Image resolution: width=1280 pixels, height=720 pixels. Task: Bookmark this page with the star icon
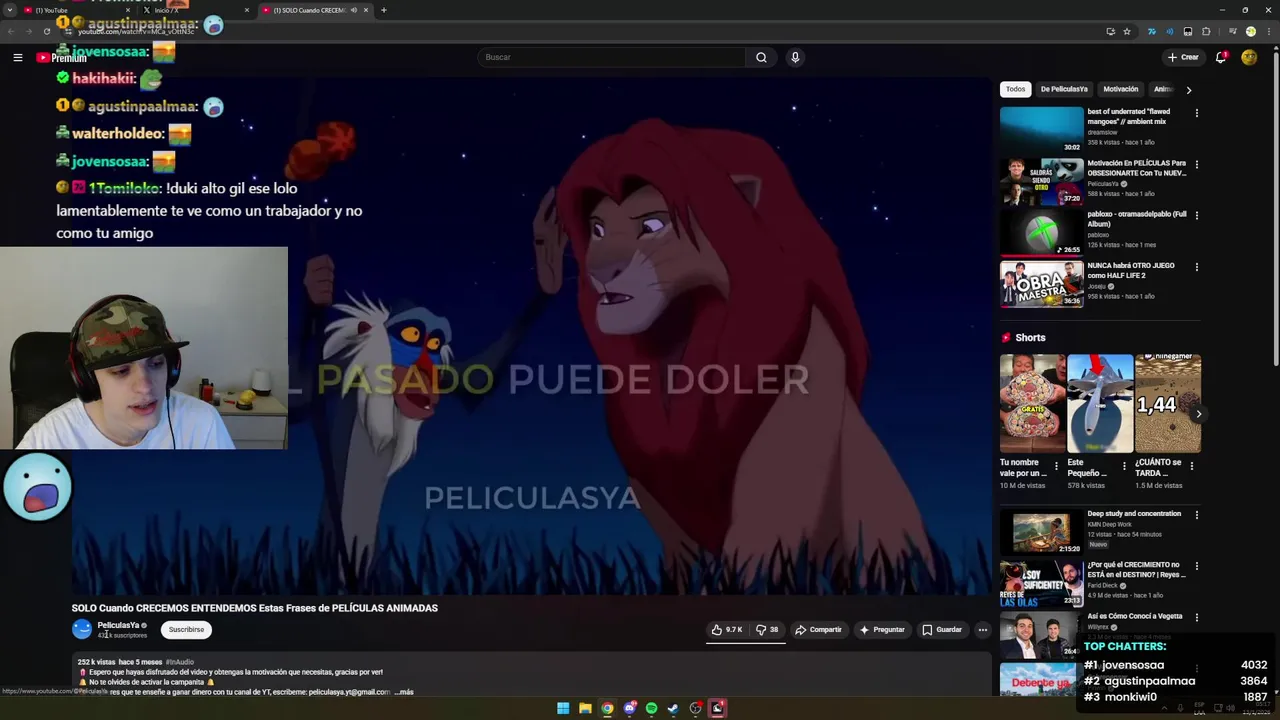[x=1127, y=31]
